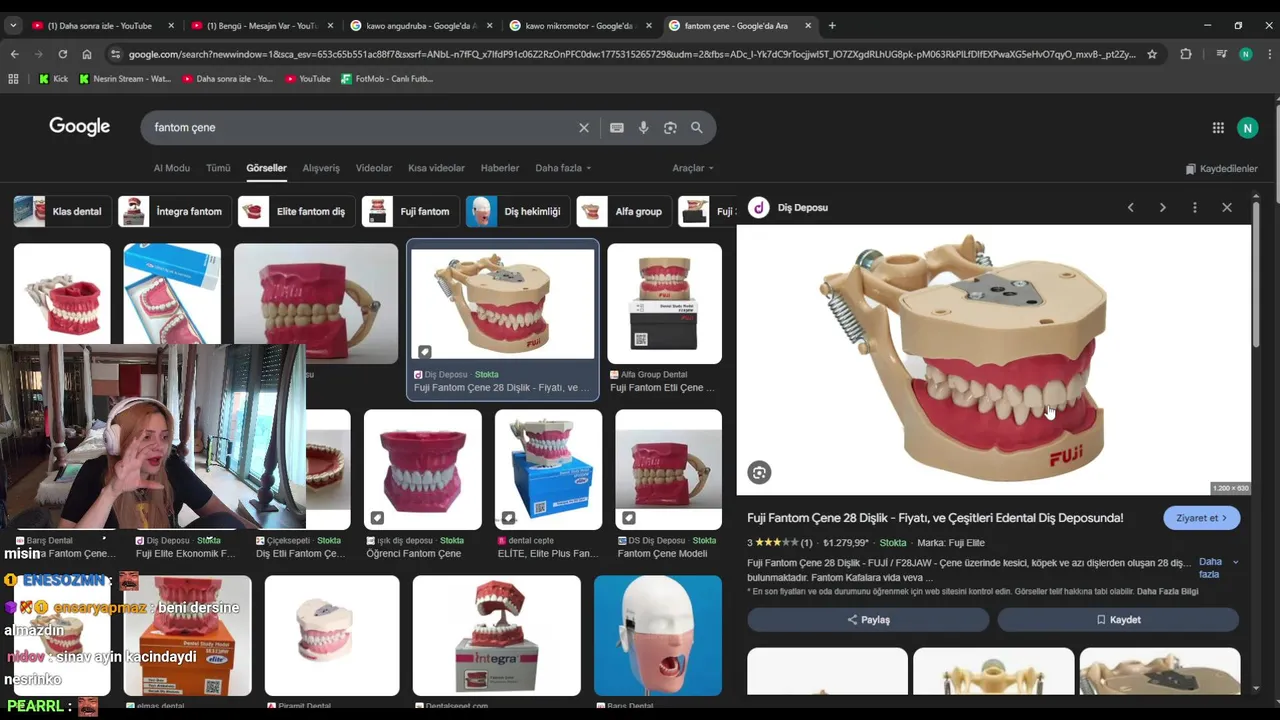Expand the Daha fazla dropdown

tap(563, 168)
